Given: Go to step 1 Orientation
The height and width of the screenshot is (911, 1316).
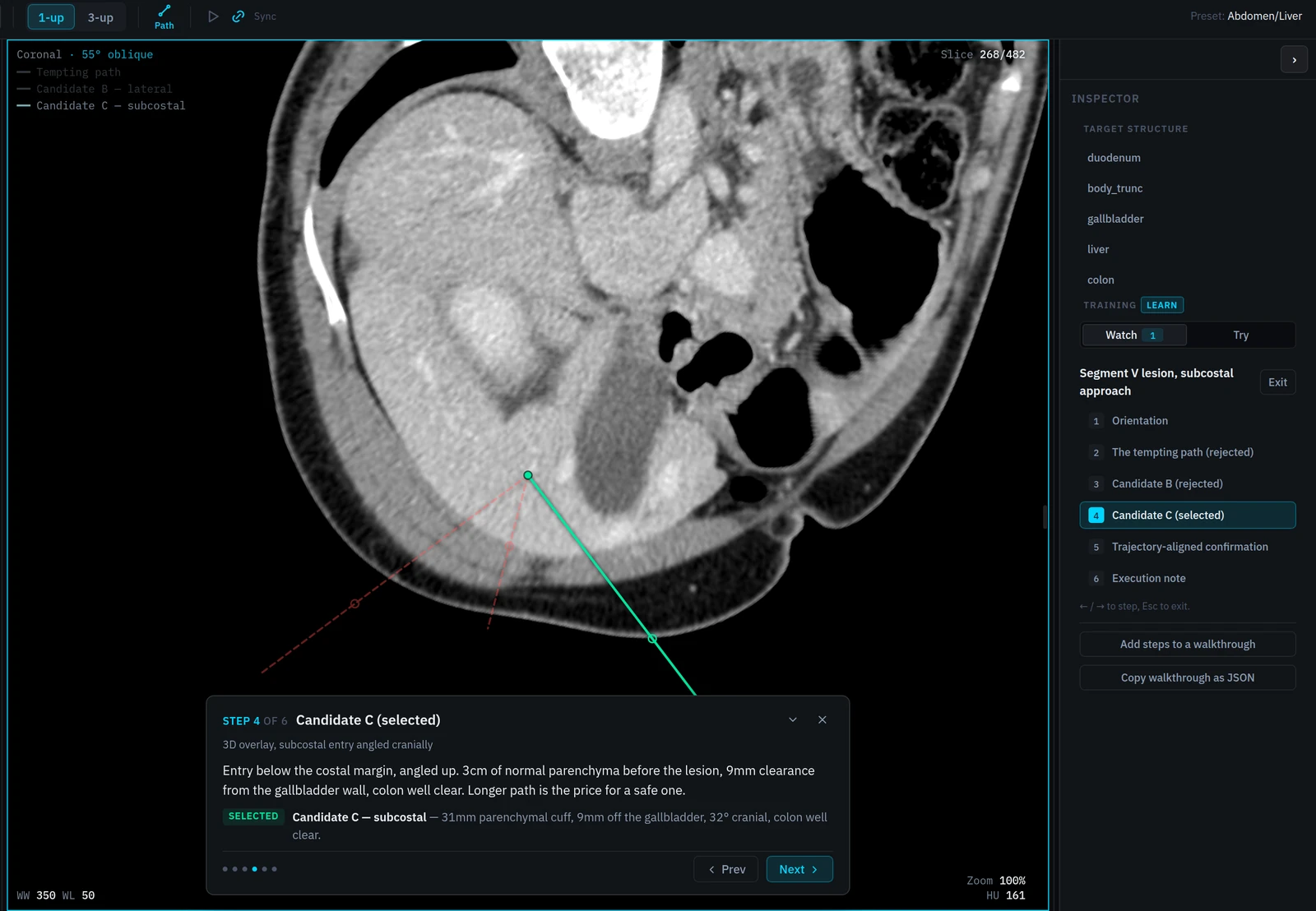Looking at the screenshot, I should coord(1188,421).
